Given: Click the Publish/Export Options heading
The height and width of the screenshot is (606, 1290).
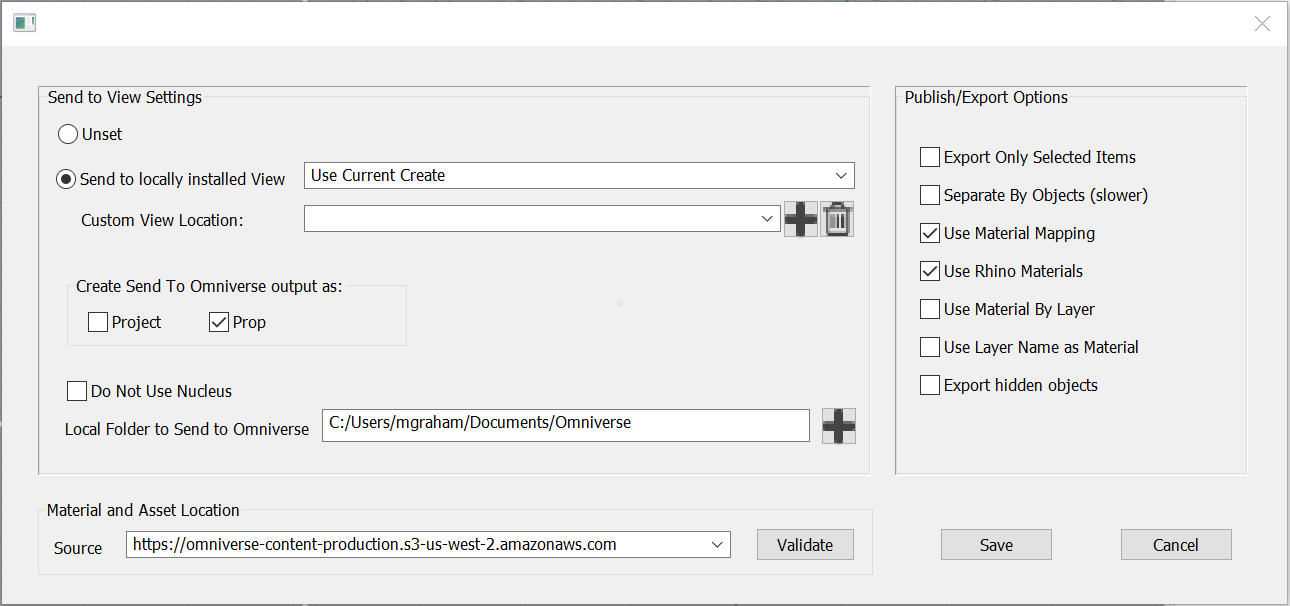Looking at the screenshot, I should point(986,97).
